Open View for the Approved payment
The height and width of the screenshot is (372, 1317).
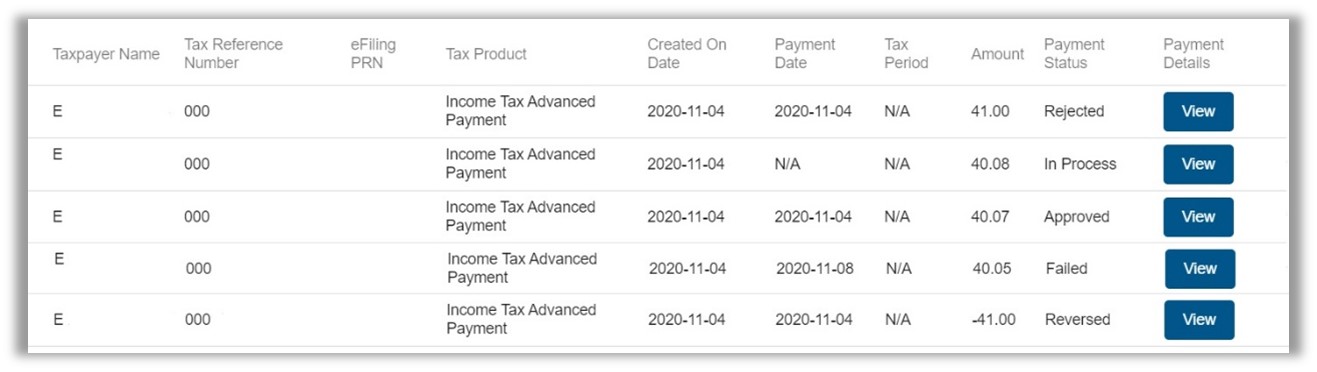pyautogui.click(x=1198, y=217)
